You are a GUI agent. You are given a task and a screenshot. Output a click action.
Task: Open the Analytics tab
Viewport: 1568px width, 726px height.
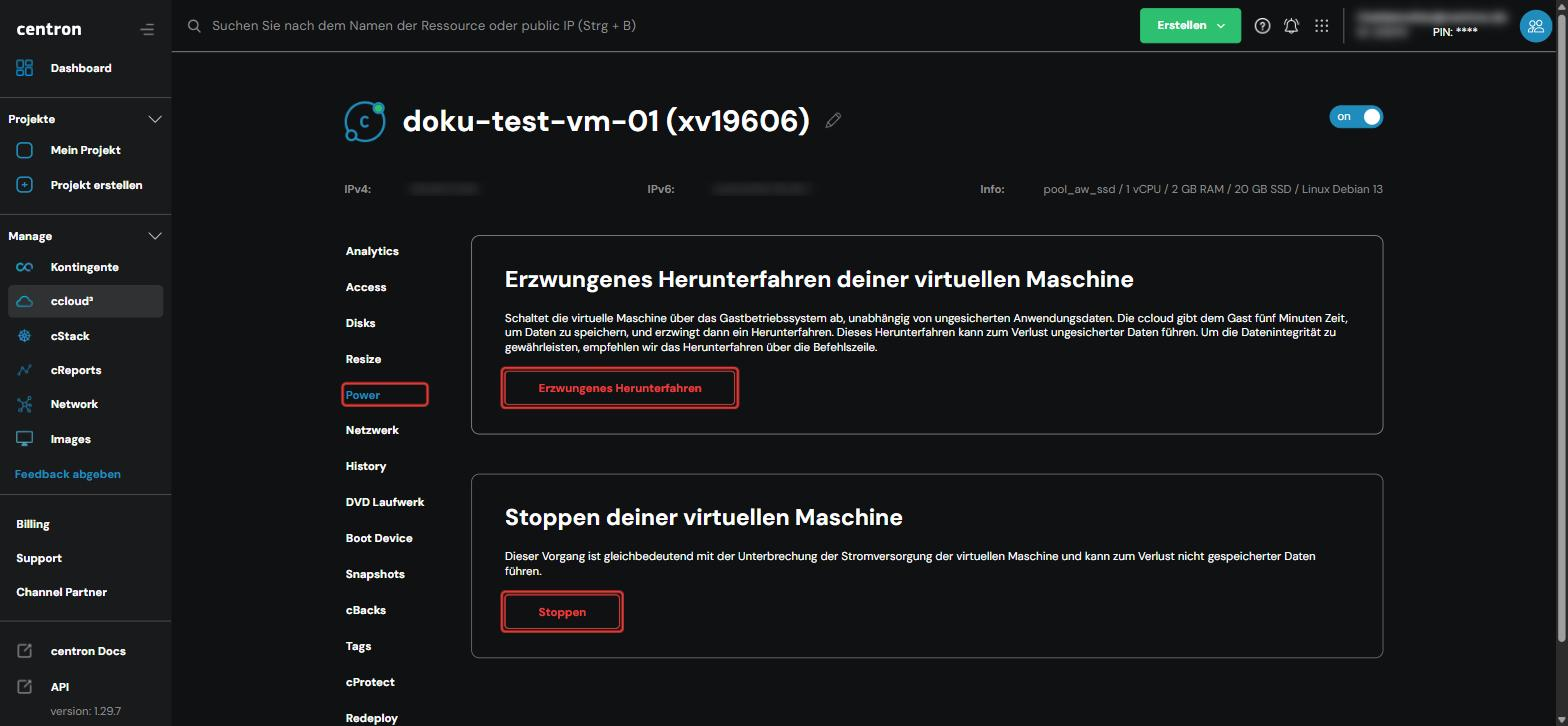click(x=372, y=251)
